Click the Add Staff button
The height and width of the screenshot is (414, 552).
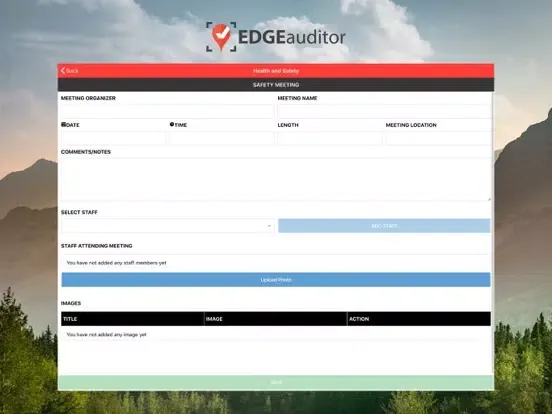[x=384, y=226]
